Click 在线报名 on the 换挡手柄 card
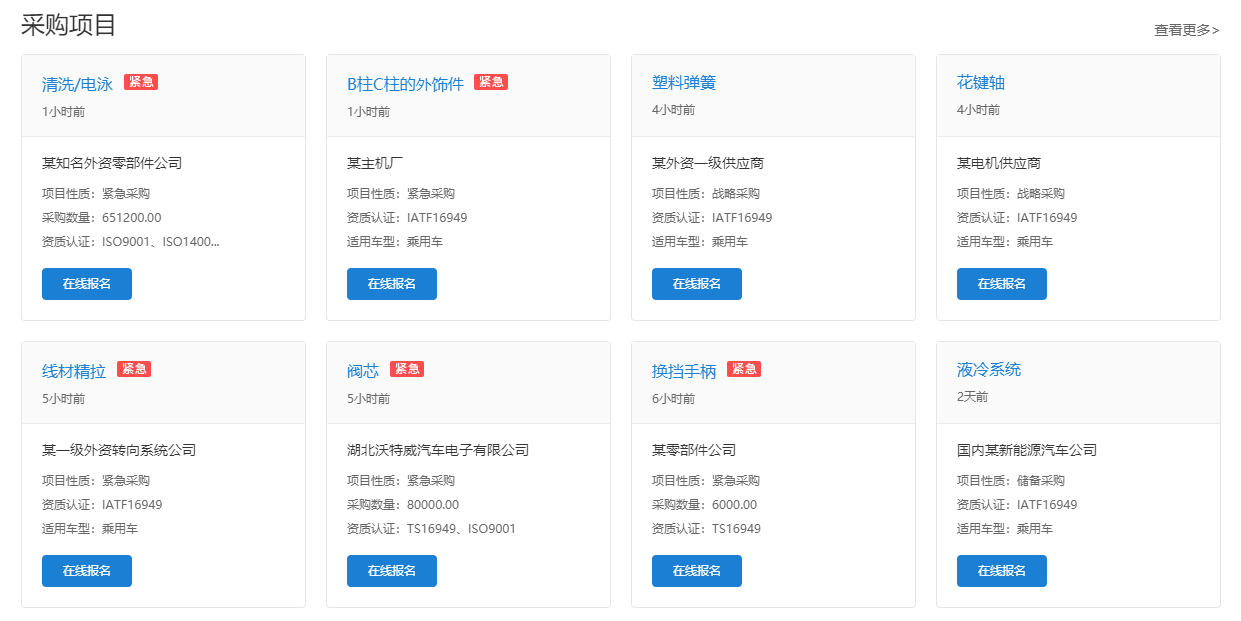1241x621 pixels. [696, 570]
